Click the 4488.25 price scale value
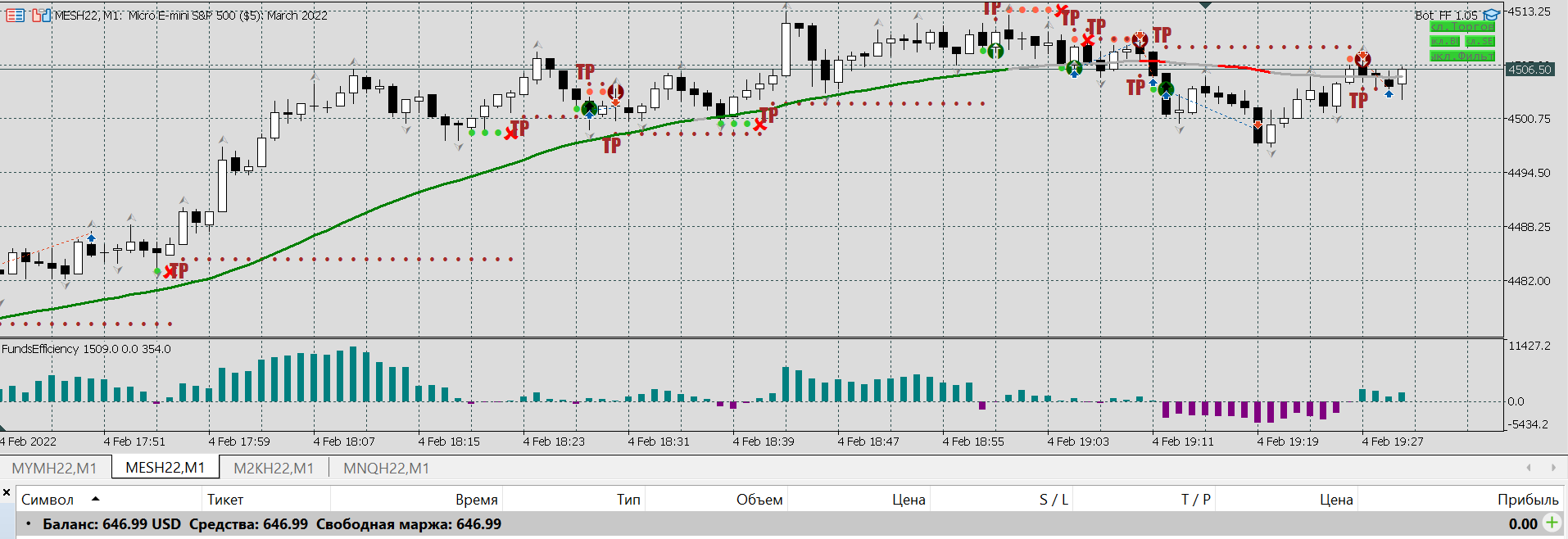The height and width of the screenshot is (539, 1568). pyautogui.click(x=1529, y=227)
